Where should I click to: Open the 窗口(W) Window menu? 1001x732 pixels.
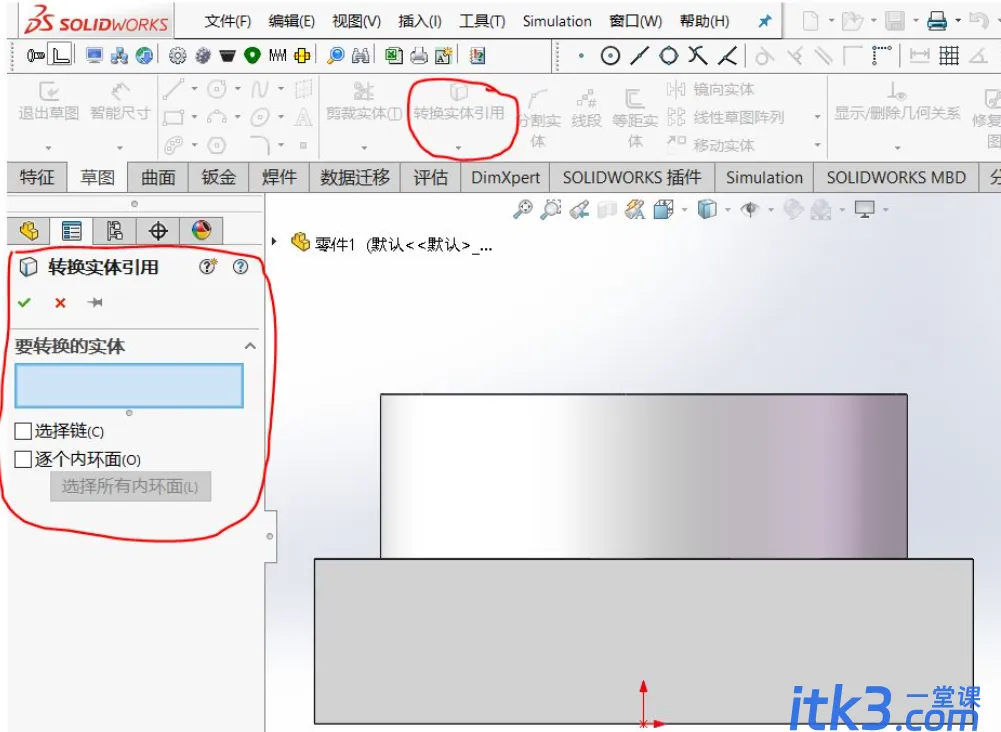[635, 22]
